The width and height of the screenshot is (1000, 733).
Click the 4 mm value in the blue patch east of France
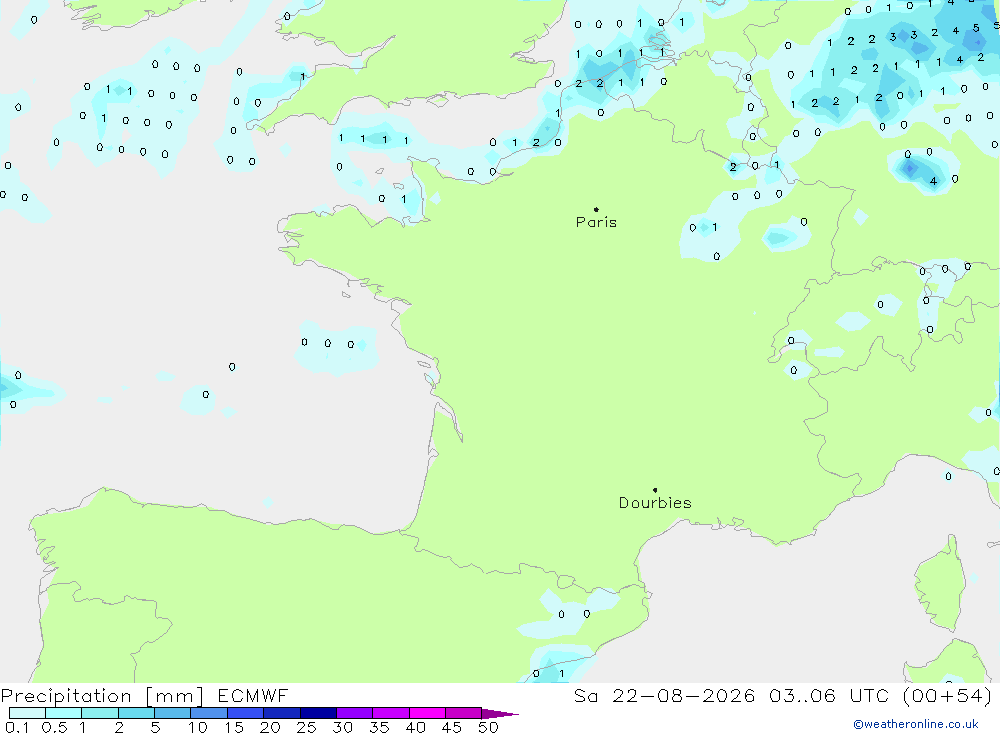coord(933,181)
